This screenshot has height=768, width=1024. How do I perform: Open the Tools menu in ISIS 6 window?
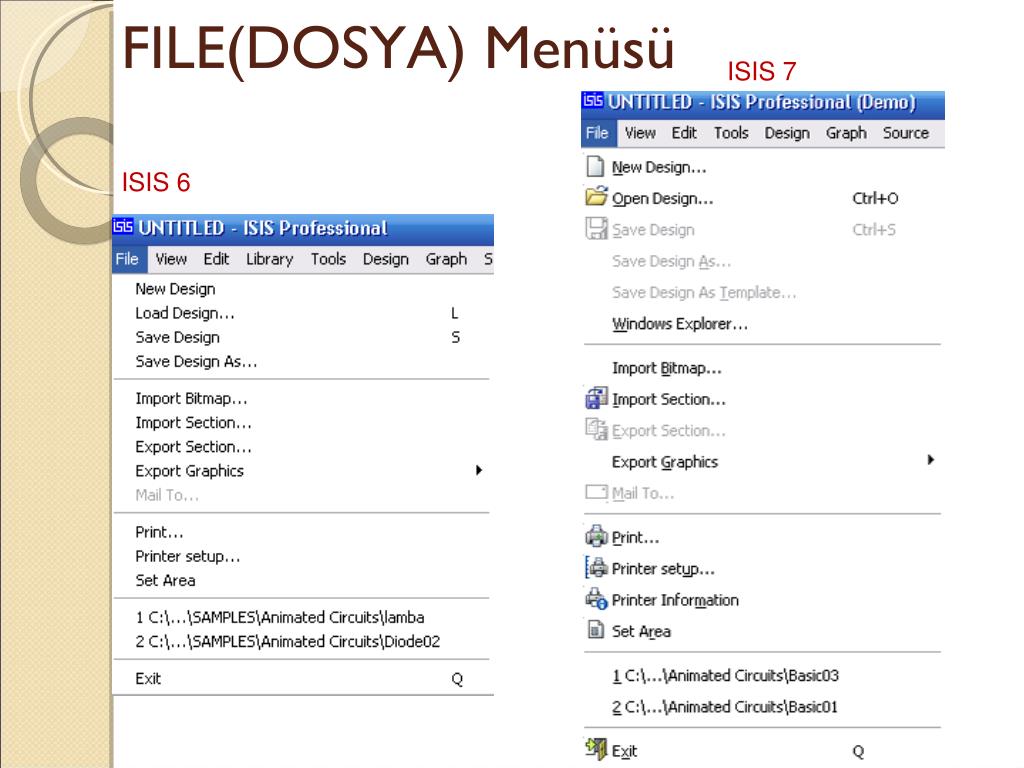coord(328,259)
